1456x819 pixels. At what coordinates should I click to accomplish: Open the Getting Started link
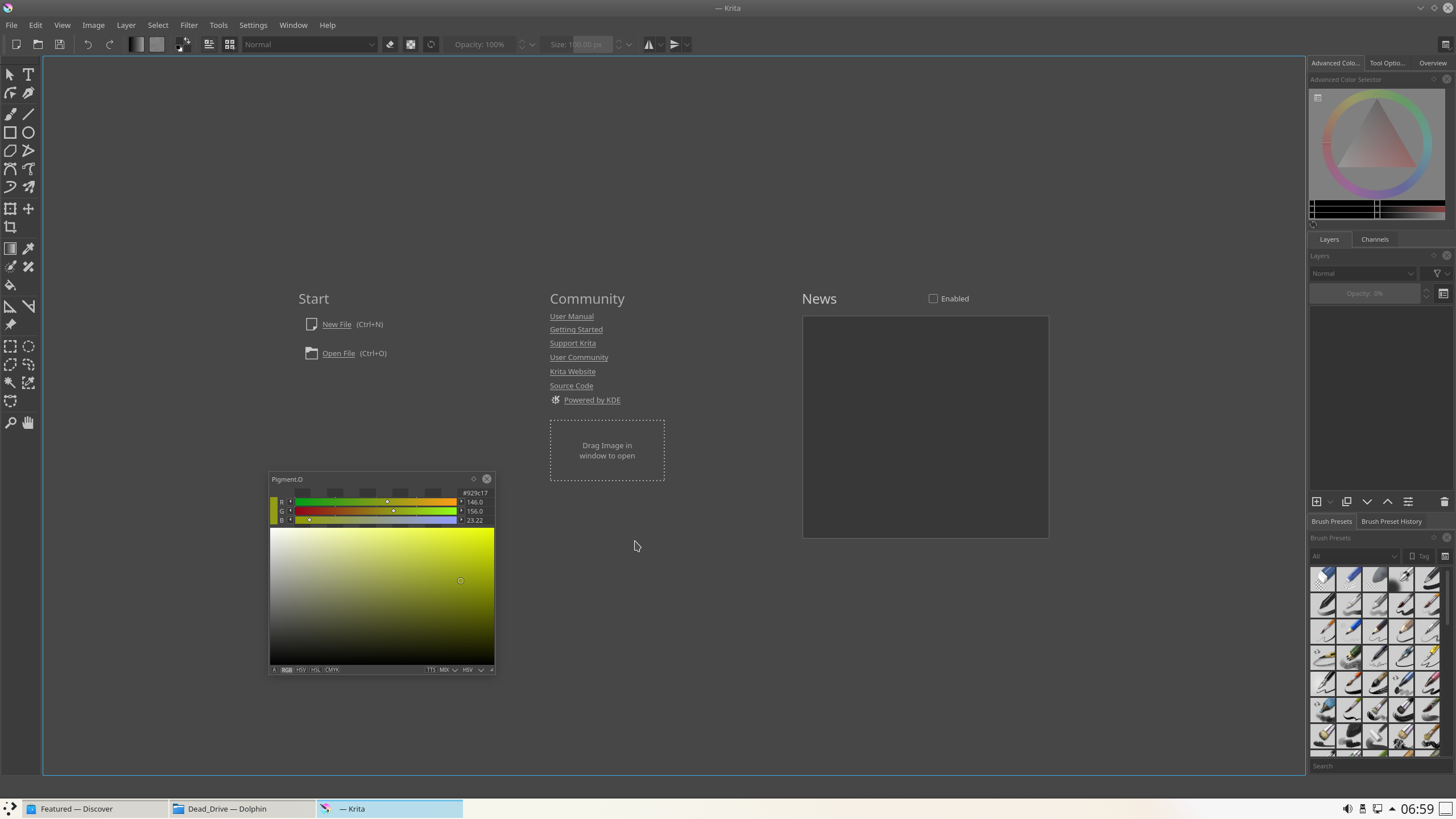click(576, 329)
